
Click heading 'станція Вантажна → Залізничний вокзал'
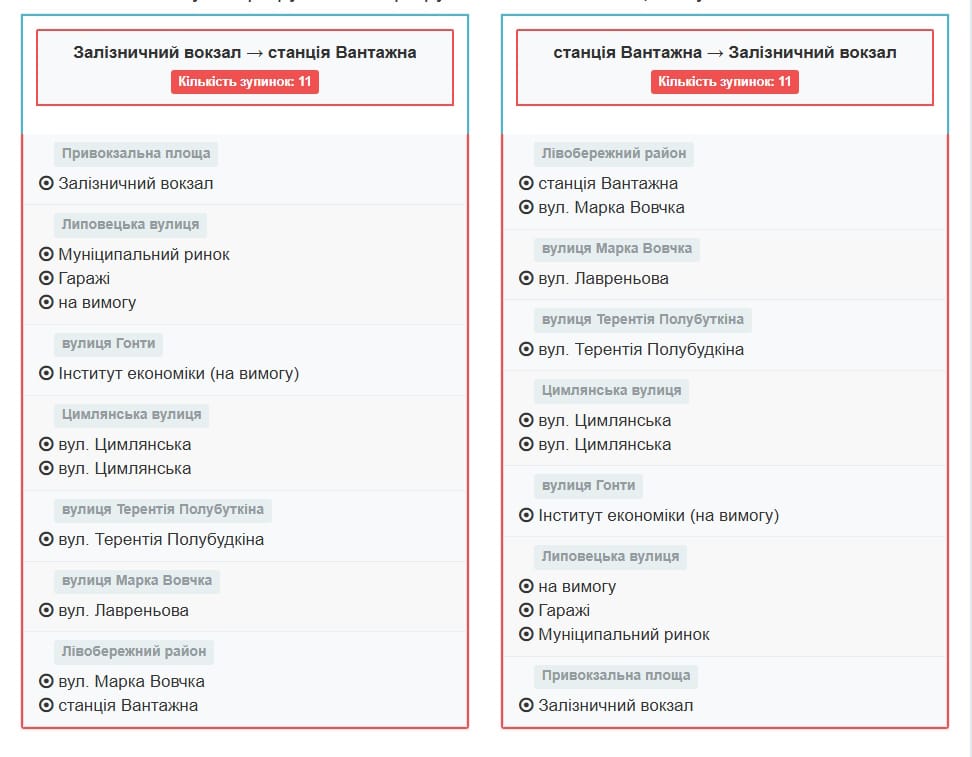725,52
